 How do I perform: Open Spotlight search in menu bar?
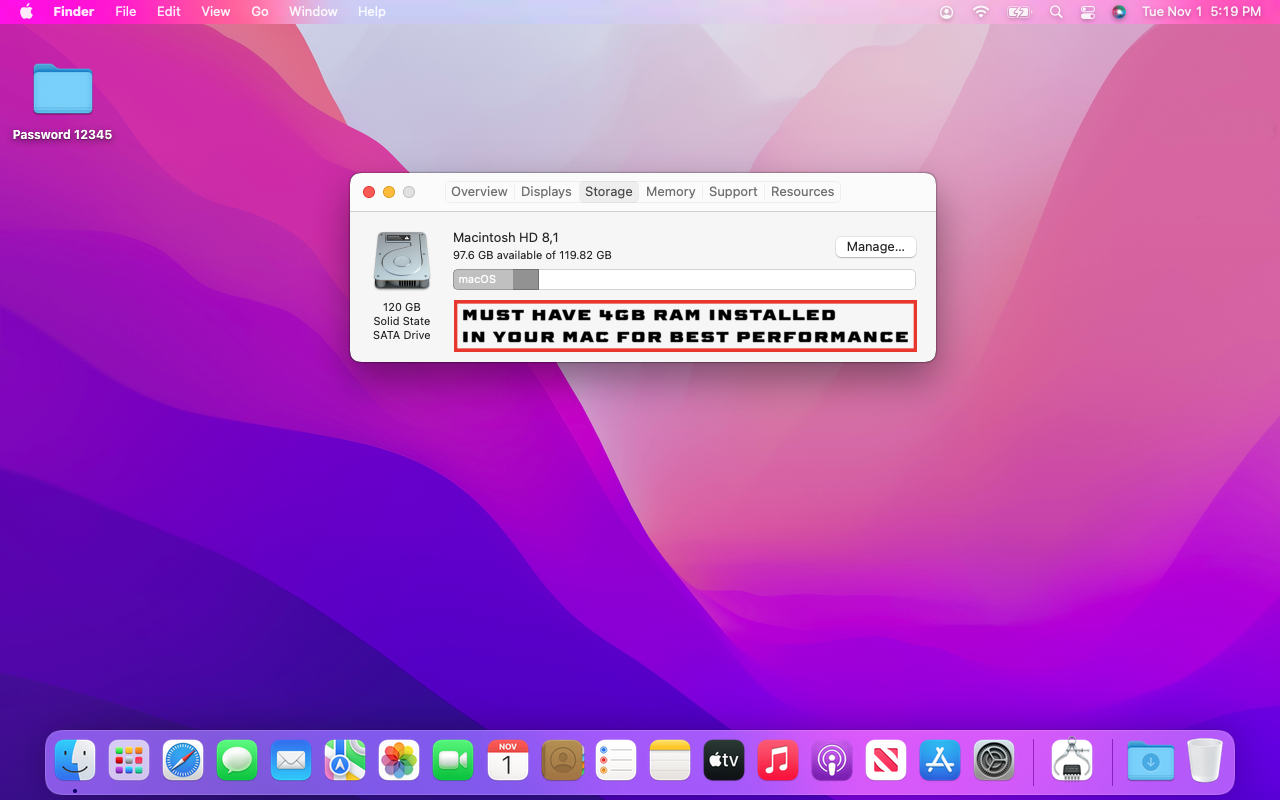[x=1055, y=12]
